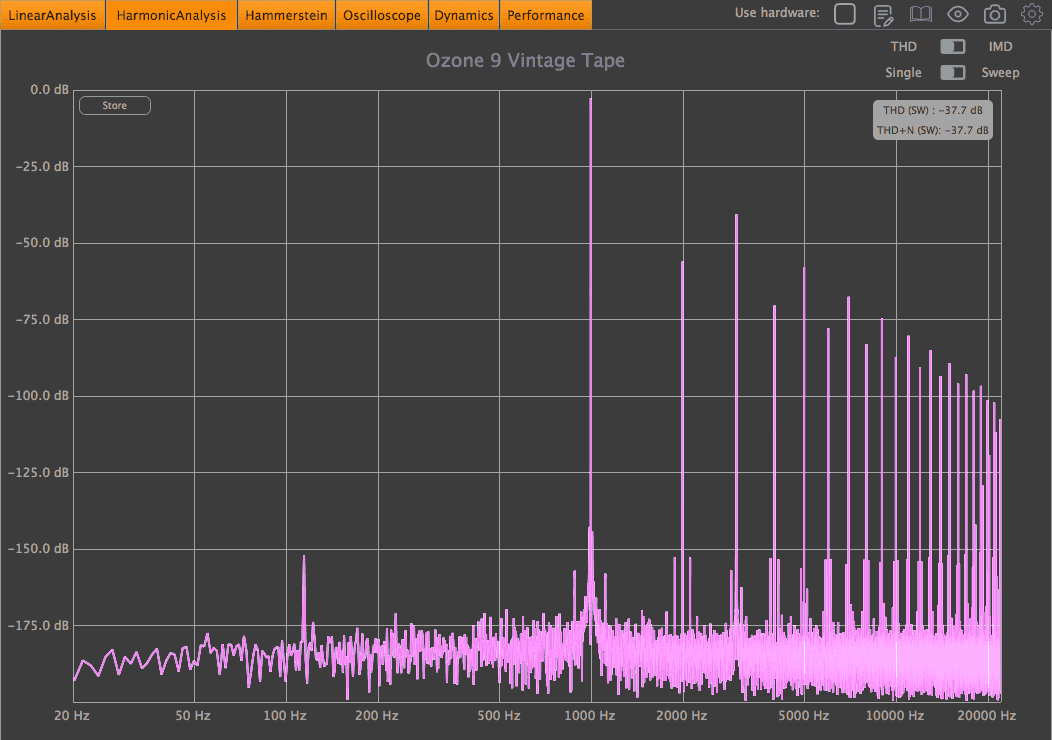Take a snapshot with camera icon
The image size is (1052, 740).
994,14
